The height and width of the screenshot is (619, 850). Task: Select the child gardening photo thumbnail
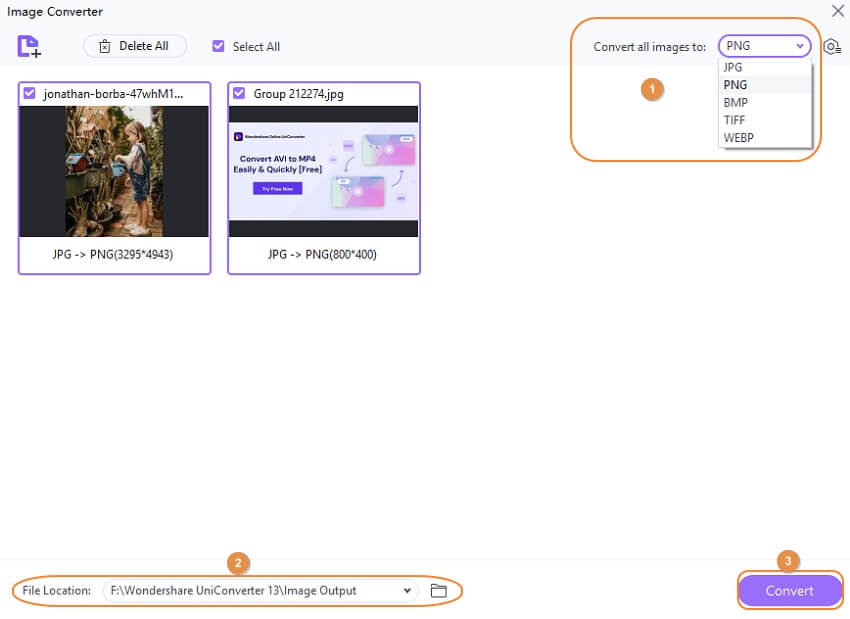click(114, 171)
